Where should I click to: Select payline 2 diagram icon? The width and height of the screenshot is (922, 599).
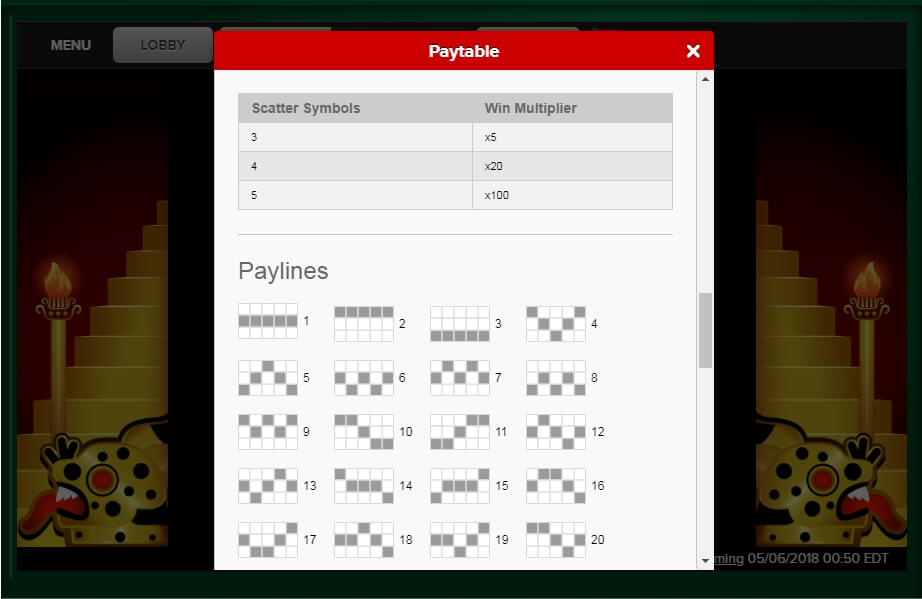pos(364,324)
